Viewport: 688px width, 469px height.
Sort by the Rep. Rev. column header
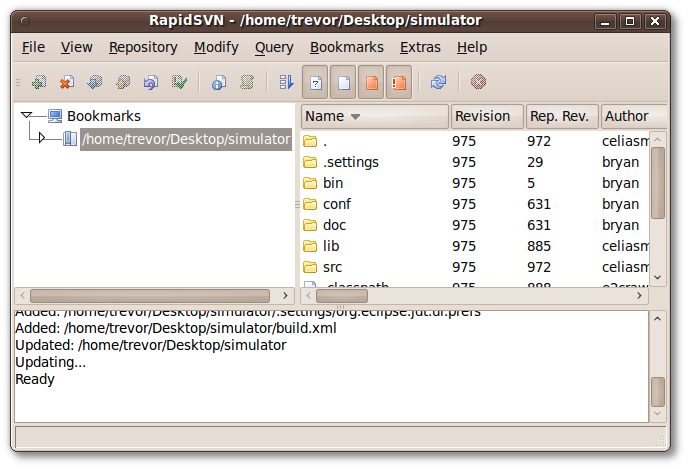(562, 117)
